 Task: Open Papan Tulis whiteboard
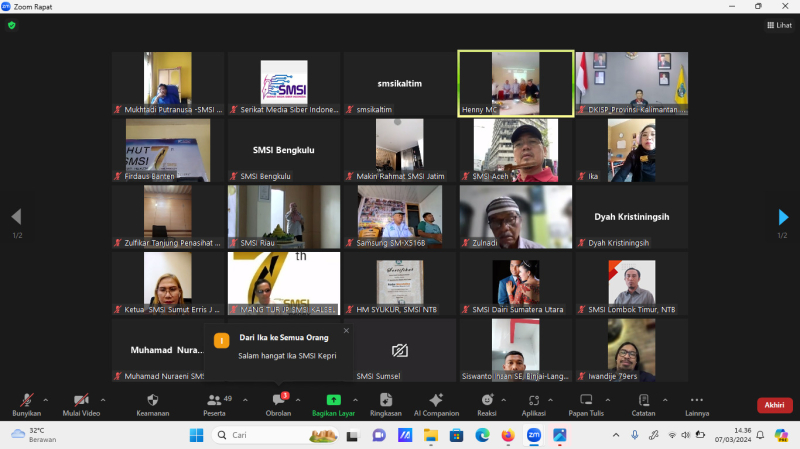(585, 403)
